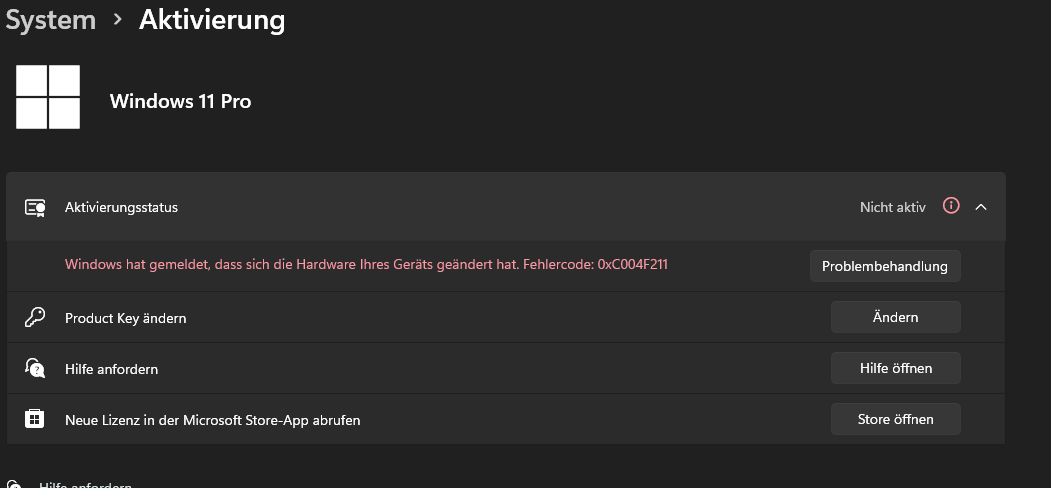Navigate back to System breadcrumb
The width and height of the screenshot is (1051, 488).
click(50, 19)
